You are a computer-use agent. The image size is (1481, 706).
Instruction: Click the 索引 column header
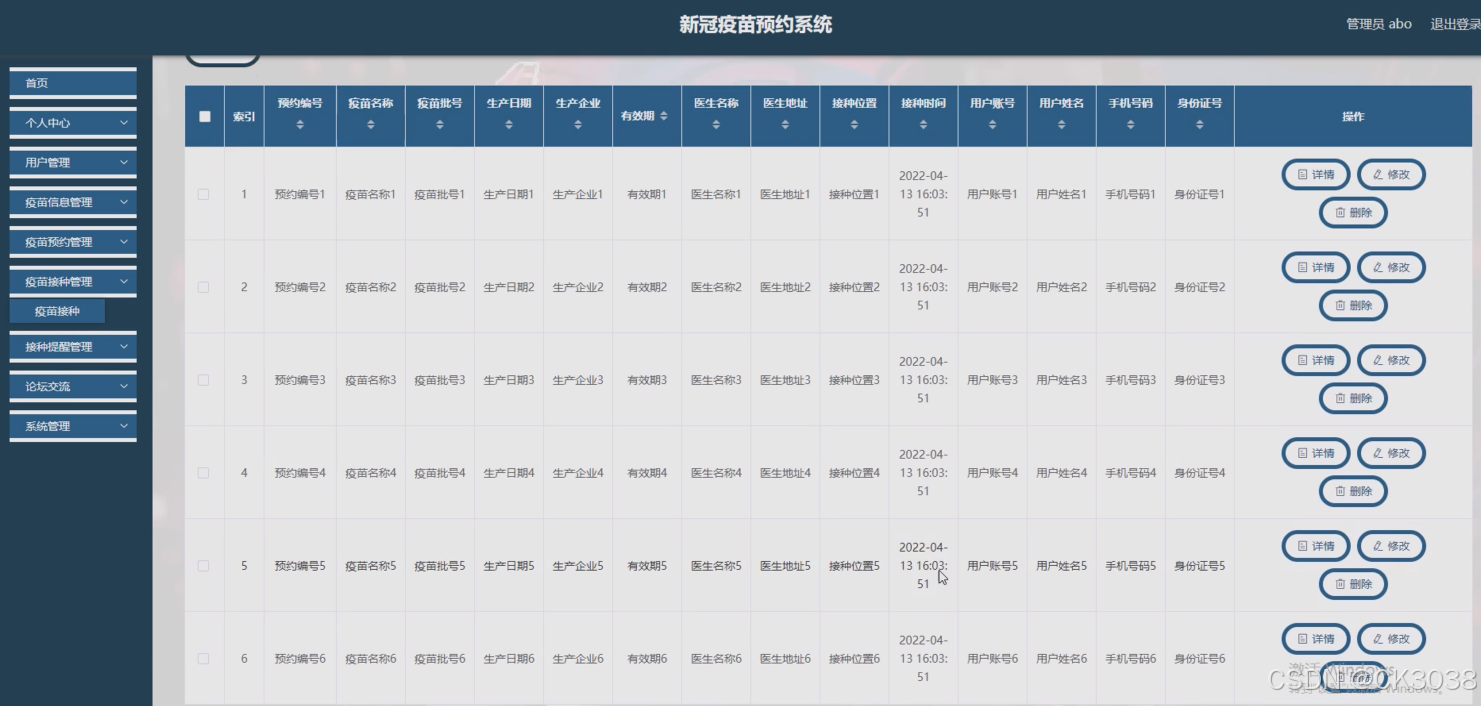click(244, 117)
